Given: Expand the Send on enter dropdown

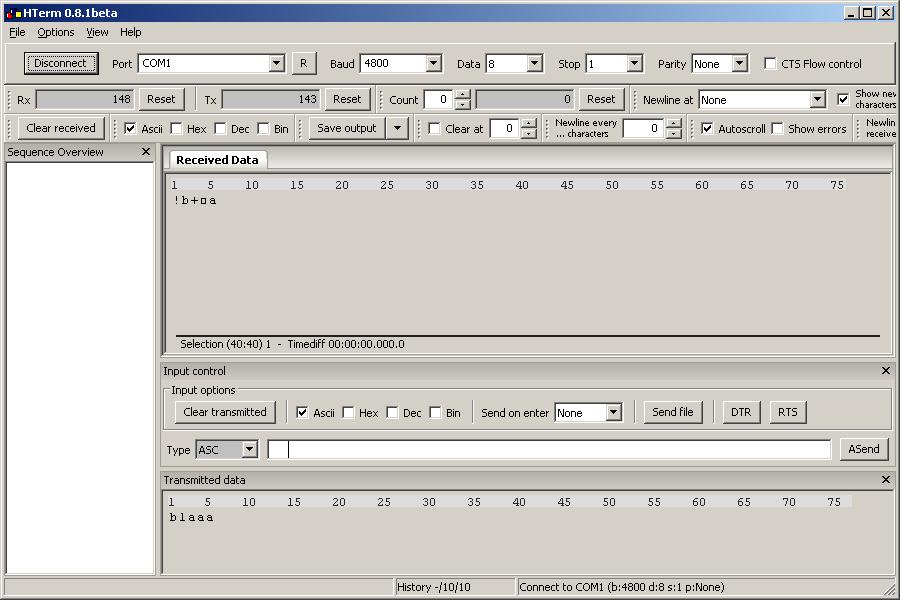Looking at the screenshot, I should coord(614,412).
